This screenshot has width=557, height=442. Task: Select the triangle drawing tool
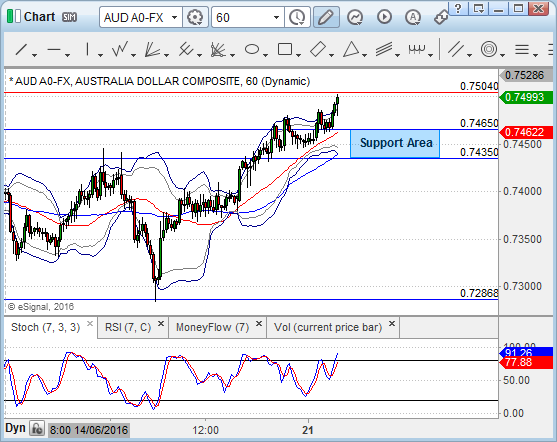(351, 49)
